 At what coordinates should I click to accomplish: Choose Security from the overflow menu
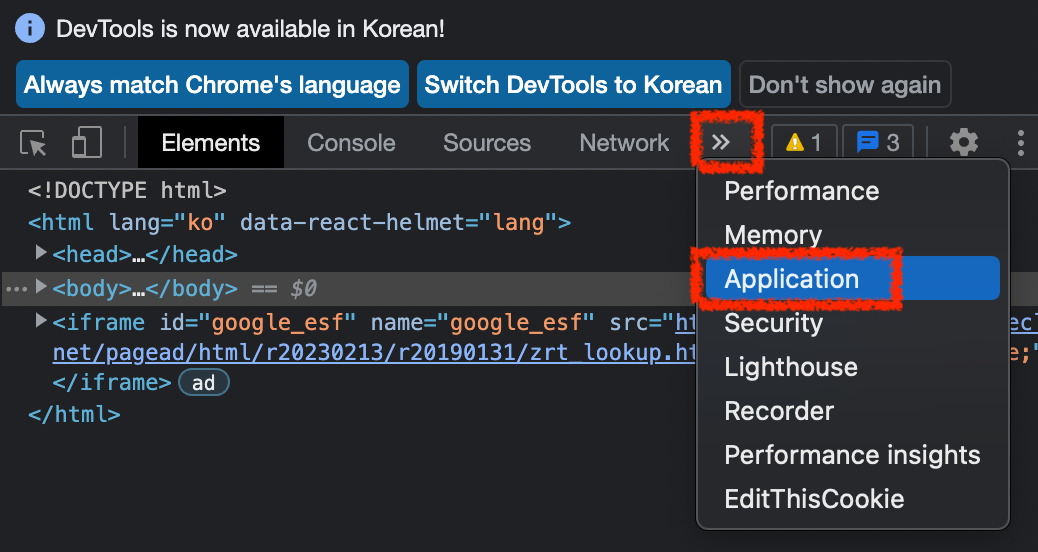[x=853, y=323]
